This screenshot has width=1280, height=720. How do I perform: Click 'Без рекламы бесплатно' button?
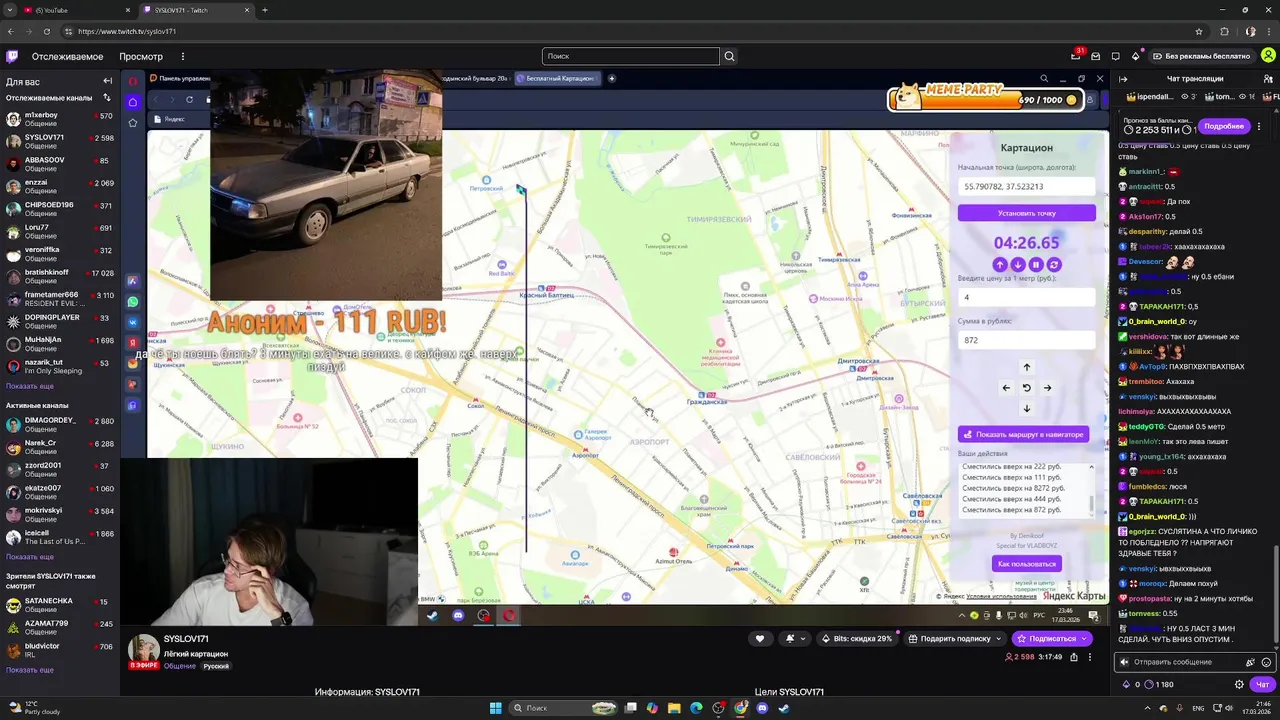(1201, 56)
